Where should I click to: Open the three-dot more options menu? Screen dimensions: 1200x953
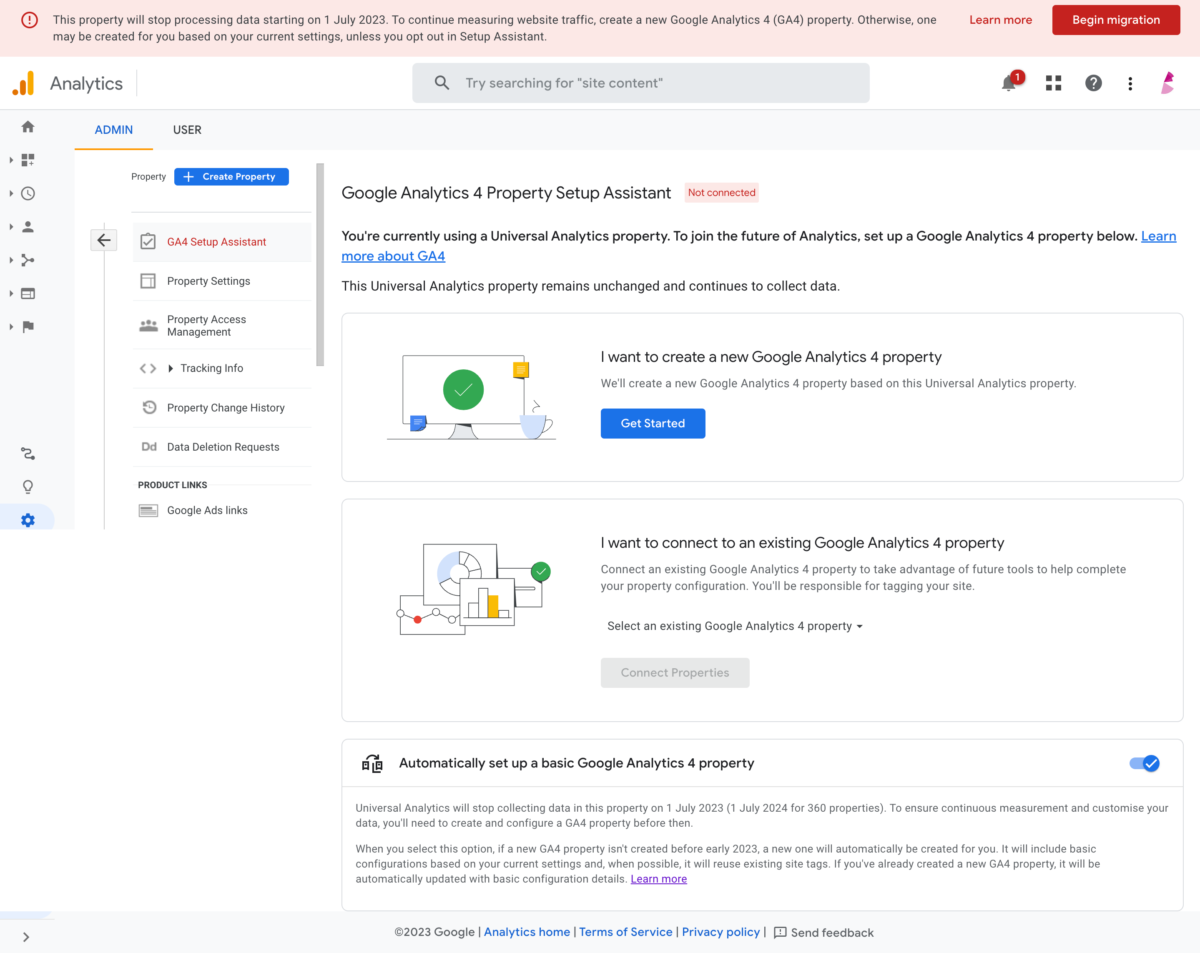1130,83
